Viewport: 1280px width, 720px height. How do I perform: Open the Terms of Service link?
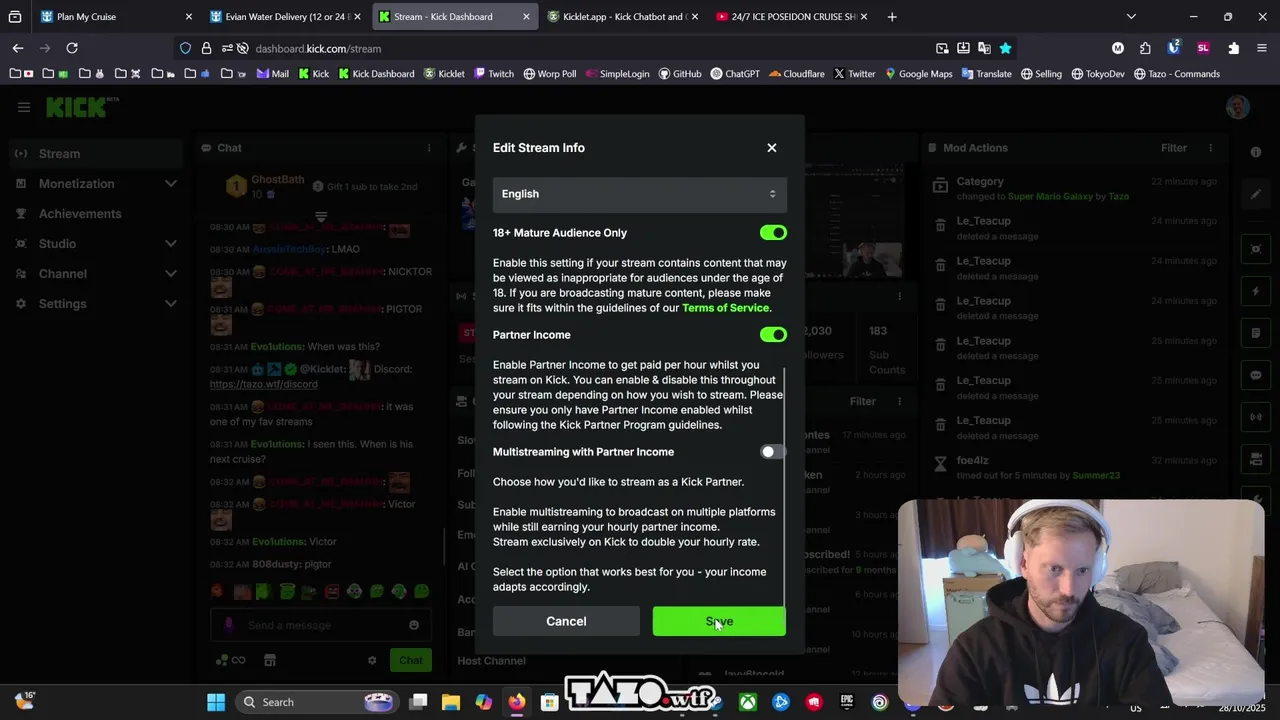click(725, 308)
